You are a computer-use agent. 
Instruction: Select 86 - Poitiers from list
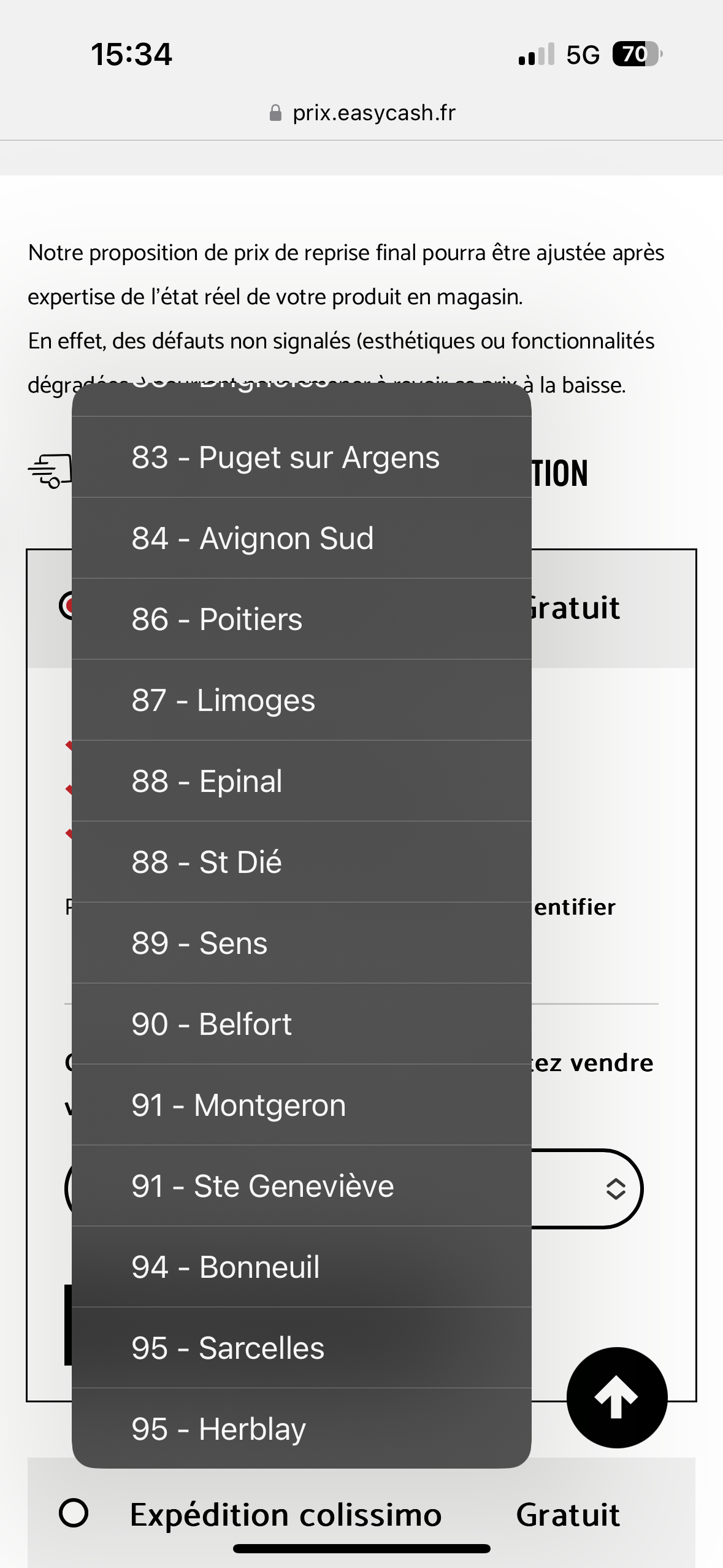pyautogui.click(x=302, y=619)
